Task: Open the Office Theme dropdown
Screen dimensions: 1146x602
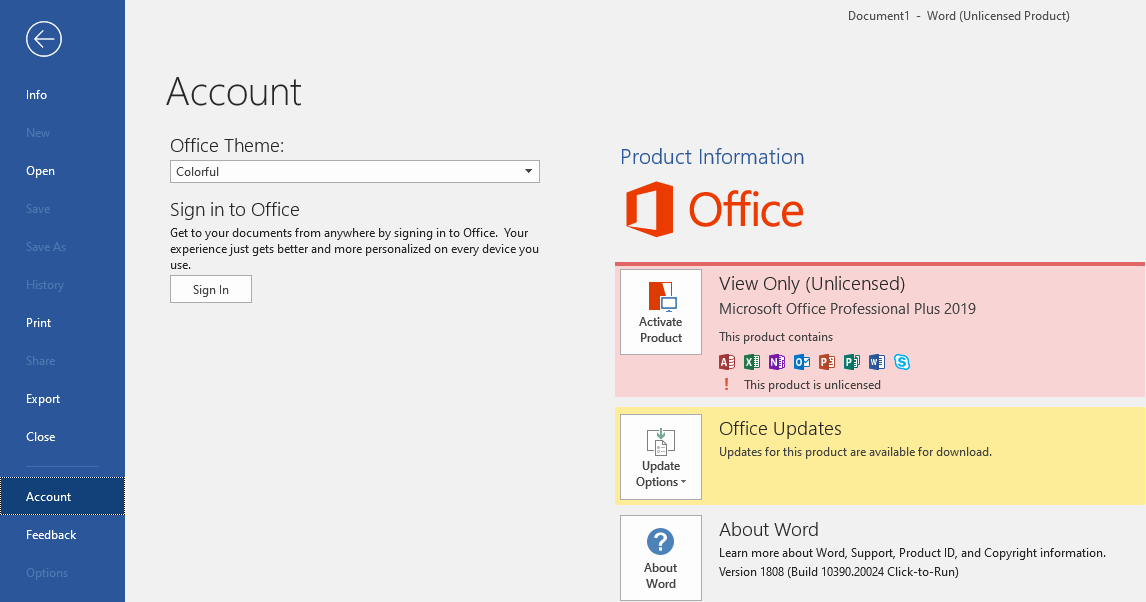Action: [354, 172]
